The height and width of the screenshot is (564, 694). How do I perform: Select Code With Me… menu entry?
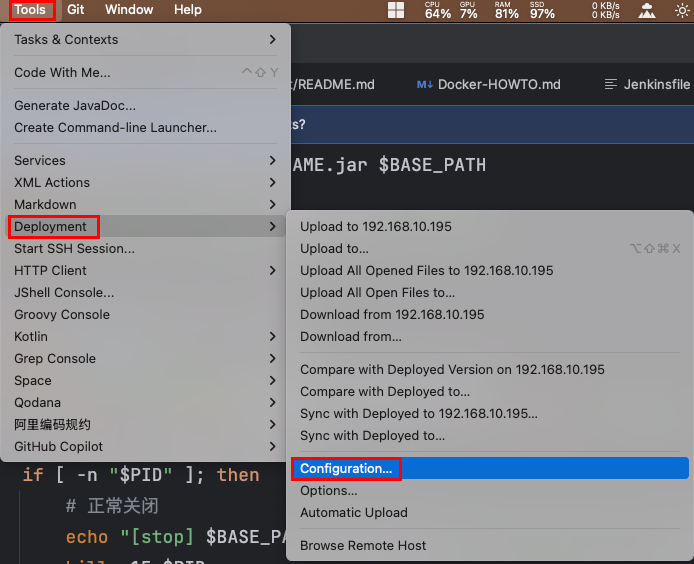(145, 72)
